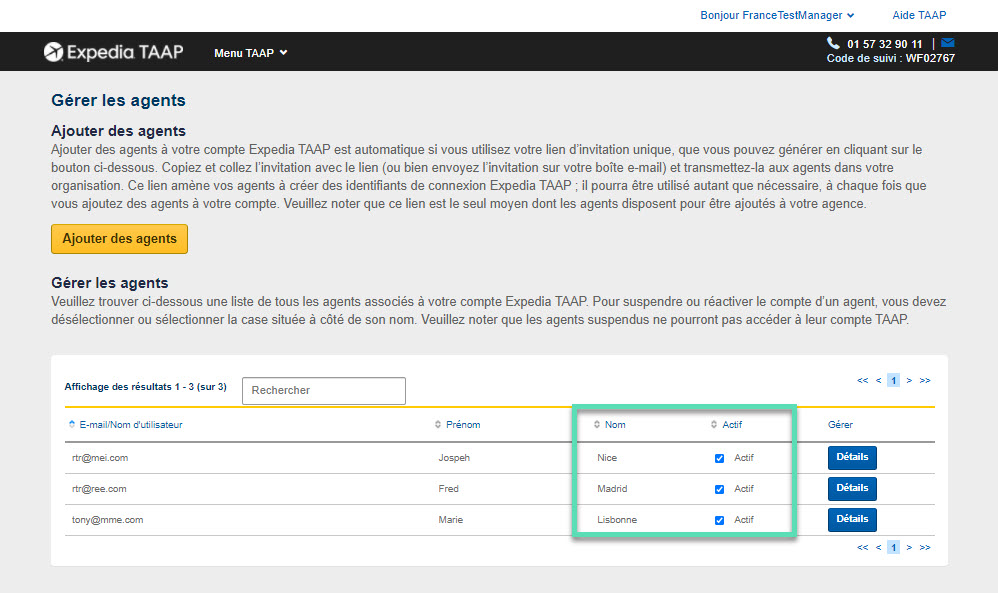Click the Actif column header text
998x593 pixels.
coord(732,424)
